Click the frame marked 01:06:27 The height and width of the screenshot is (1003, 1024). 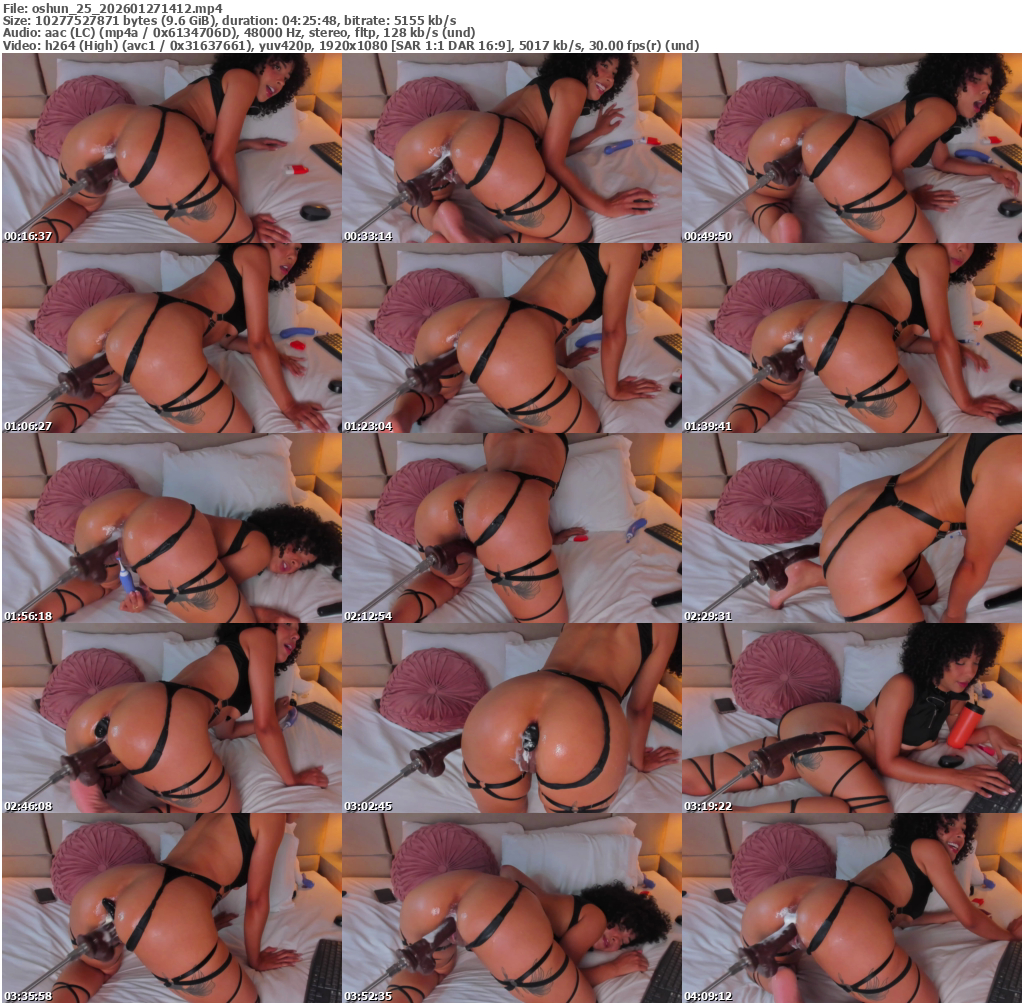172,338
